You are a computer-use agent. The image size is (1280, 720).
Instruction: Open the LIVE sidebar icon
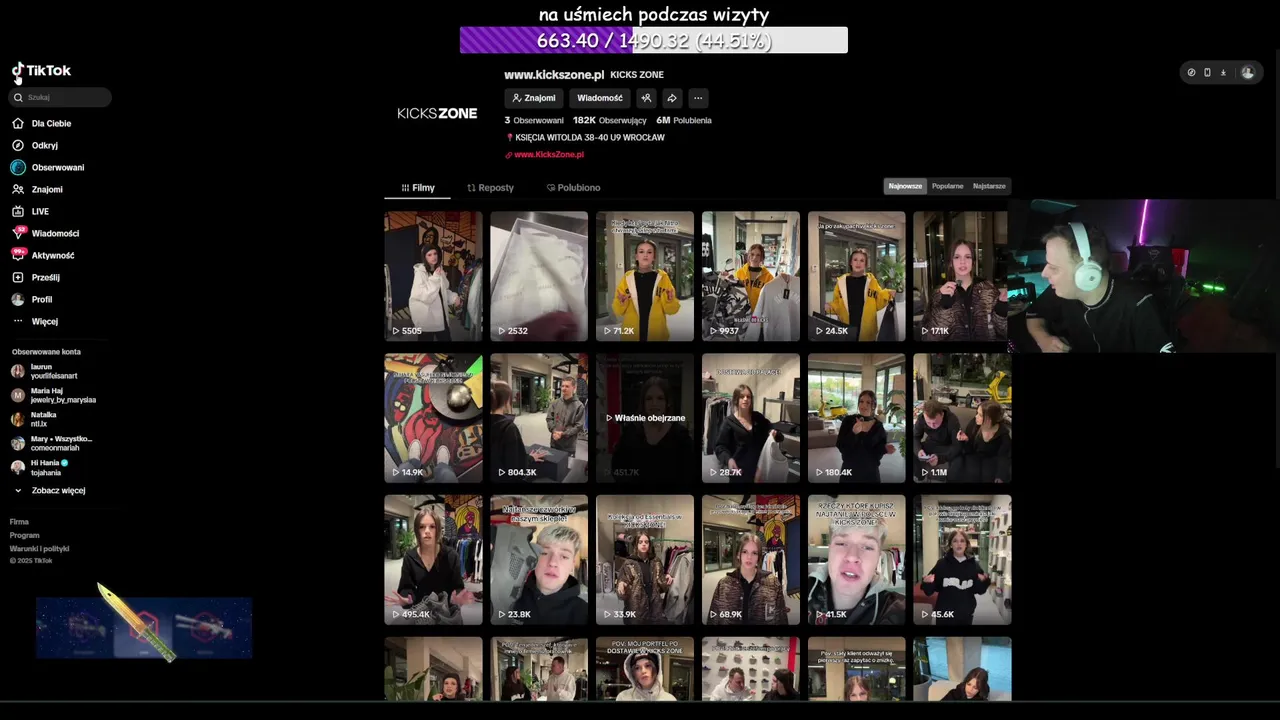(x=18, y=211)
